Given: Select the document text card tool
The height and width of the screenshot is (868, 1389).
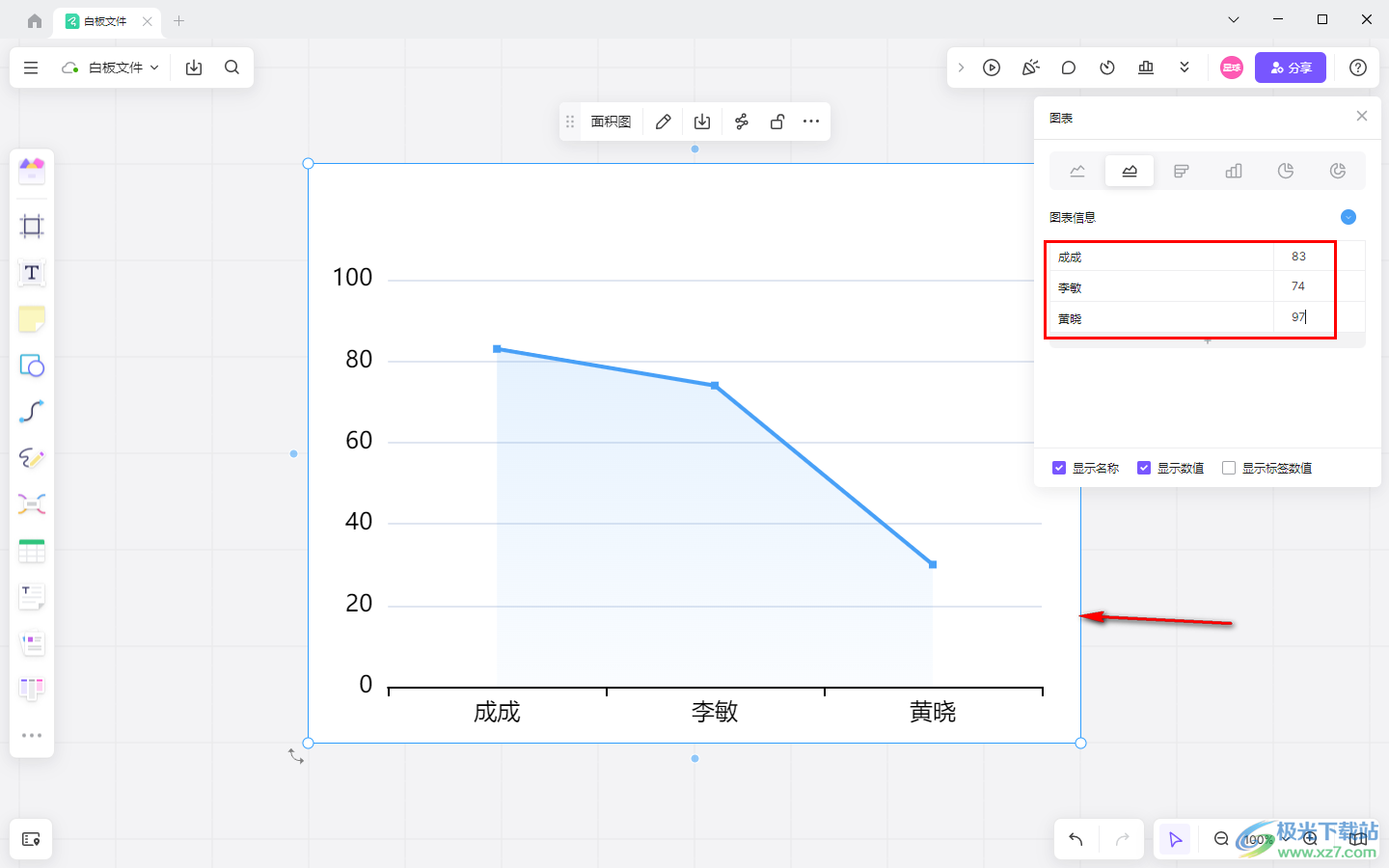Looking at the screenshot, I should 32,597.
